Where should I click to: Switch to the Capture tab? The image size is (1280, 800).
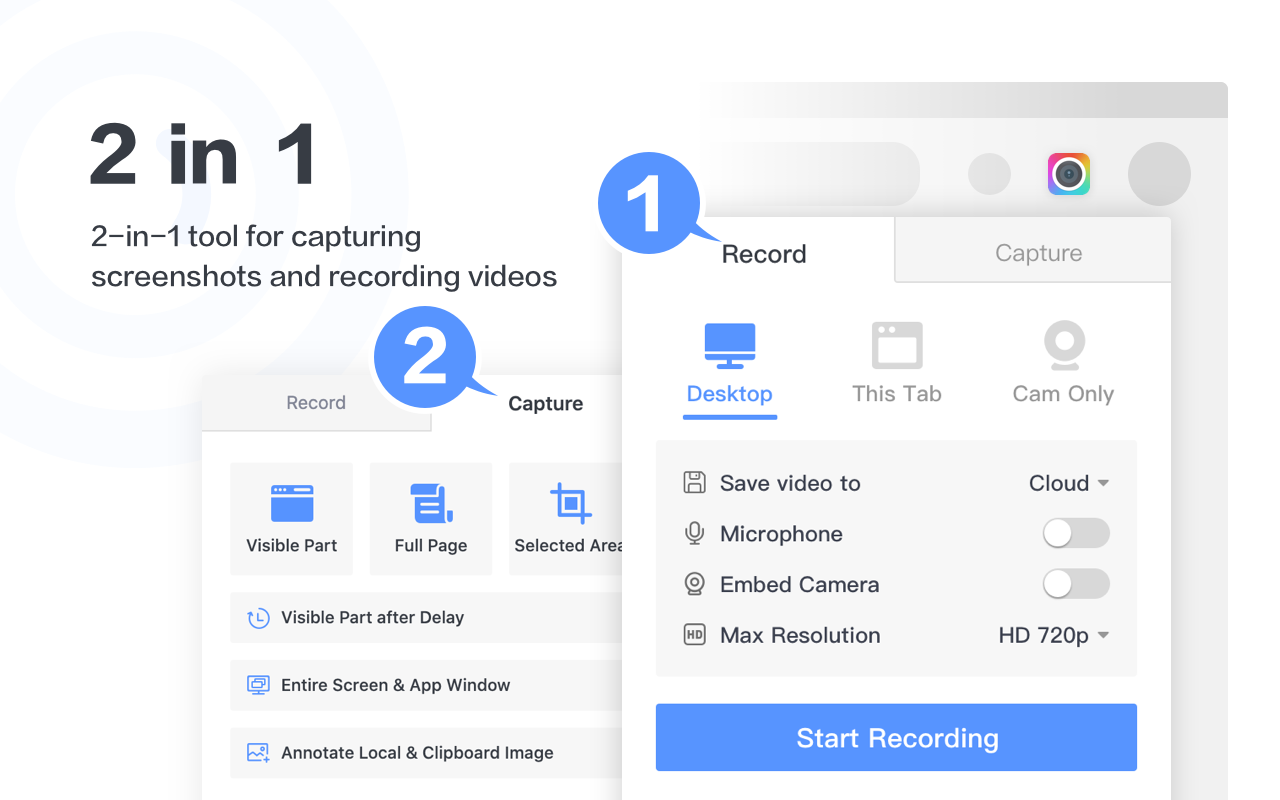(1038, 252)
